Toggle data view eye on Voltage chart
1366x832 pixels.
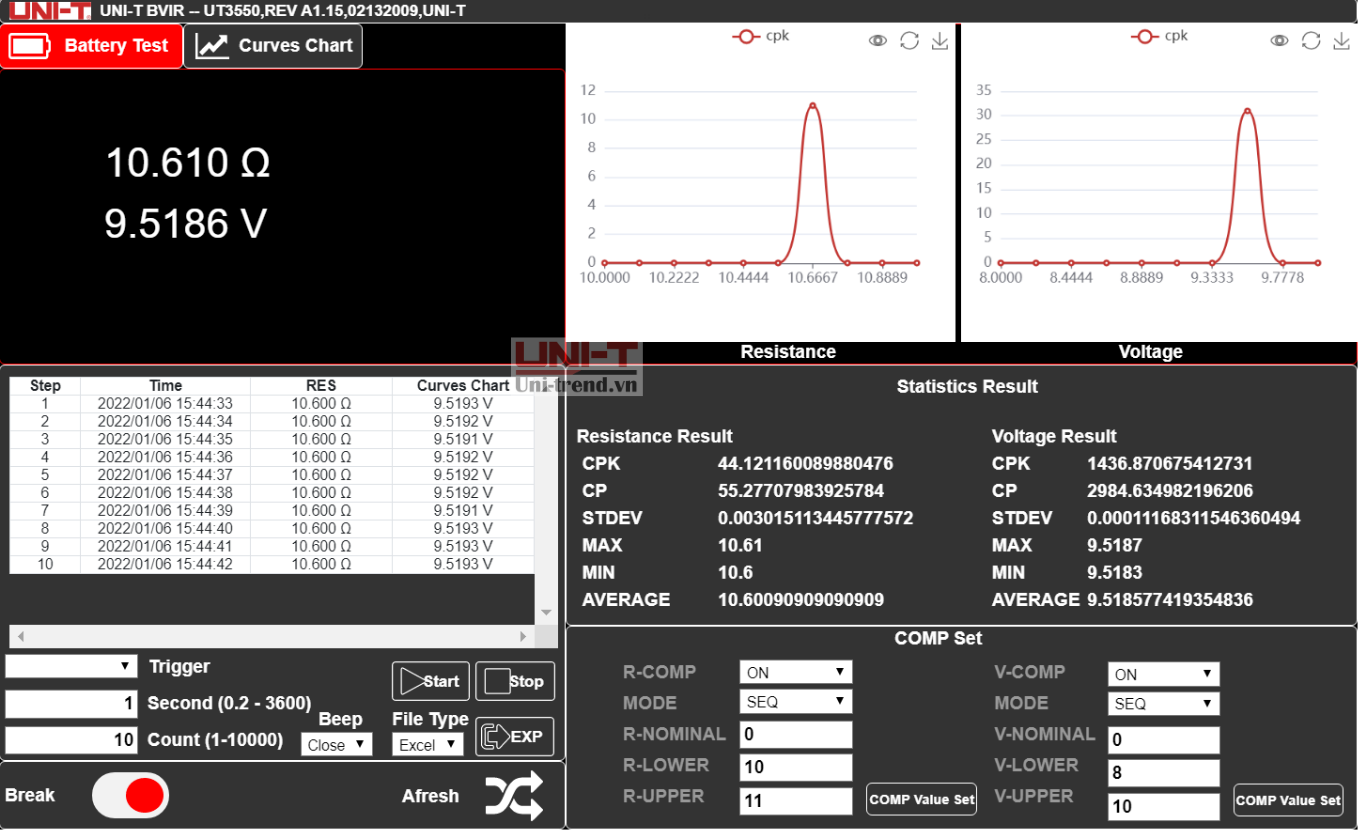click(x=1279, y=41)
